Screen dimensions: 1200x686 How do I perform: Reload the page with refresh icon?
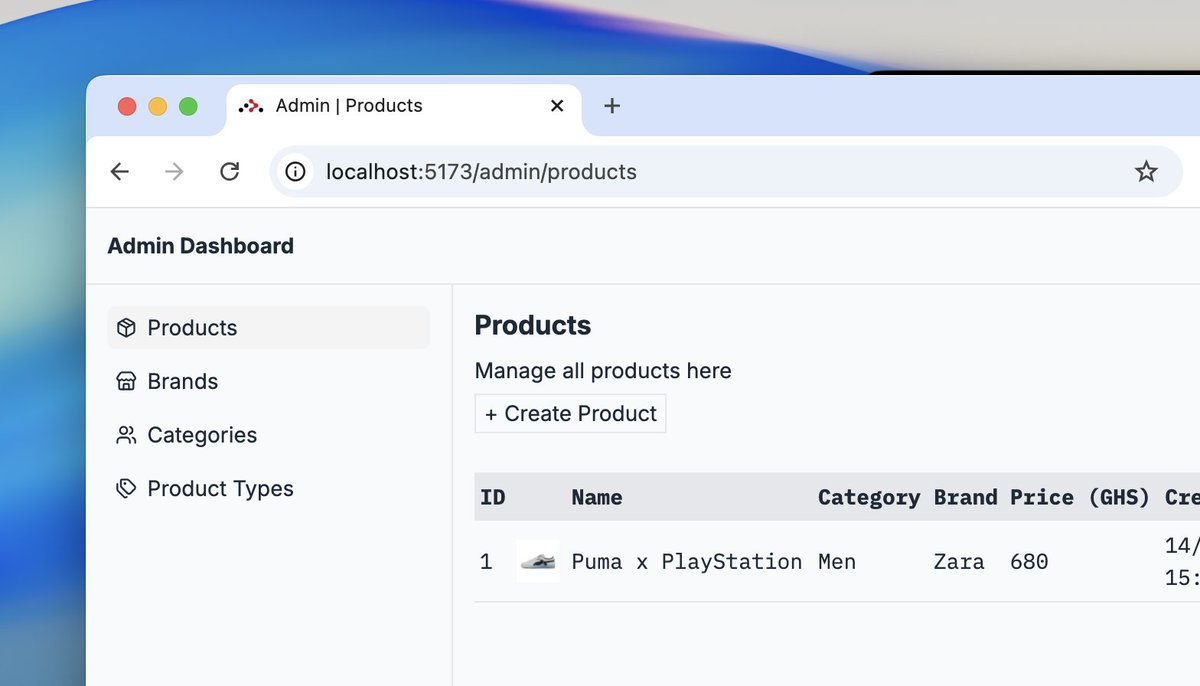(x=230, y=172)
